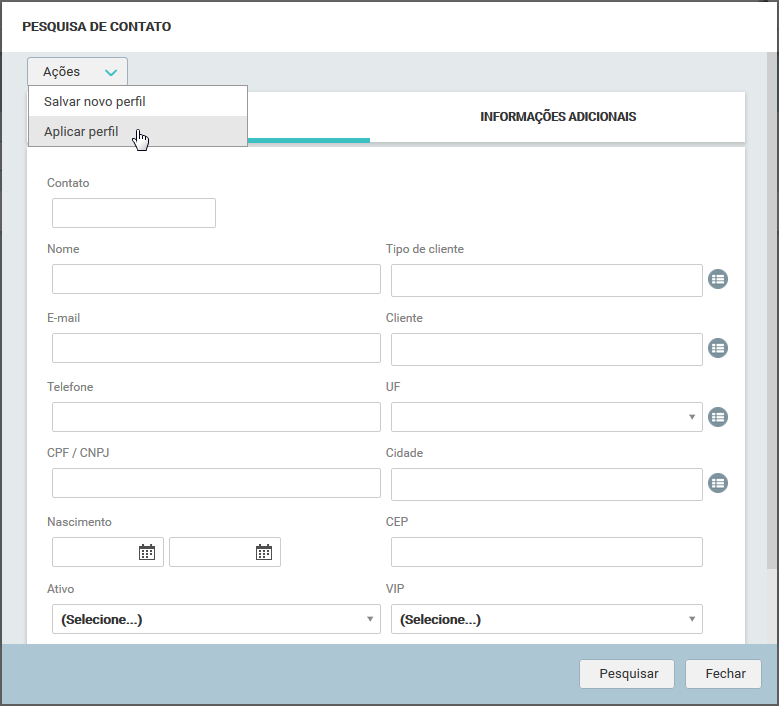This screenshot has width=779, height=706.
Task: Click the Fechar button
Action: [x=723, y=674]
